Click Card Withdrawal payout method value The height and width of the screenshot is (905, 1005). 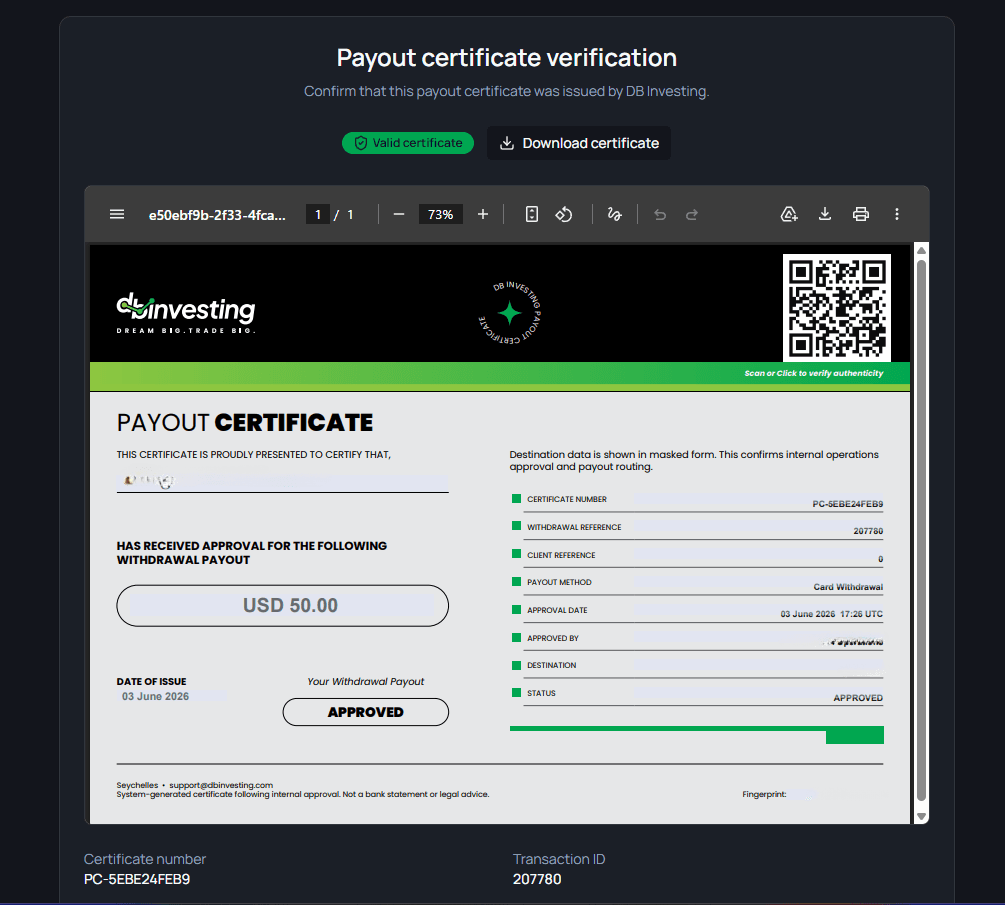[x=848, y=586]
